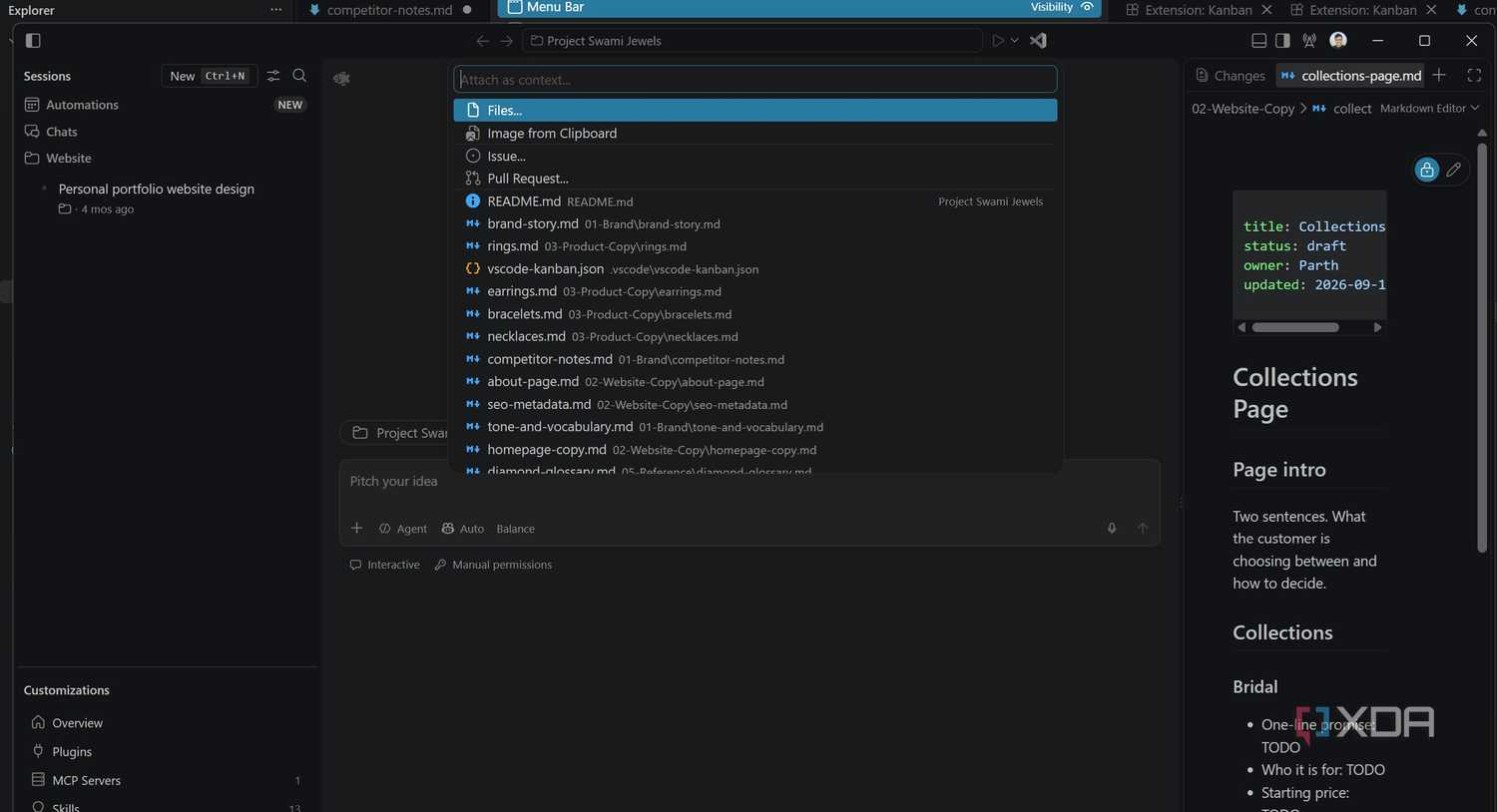Image resolution: width=1497 pixels, height=812 pixels.
Task: Click the fullscreen maximize panel icon
Action: click(1474, 76)
